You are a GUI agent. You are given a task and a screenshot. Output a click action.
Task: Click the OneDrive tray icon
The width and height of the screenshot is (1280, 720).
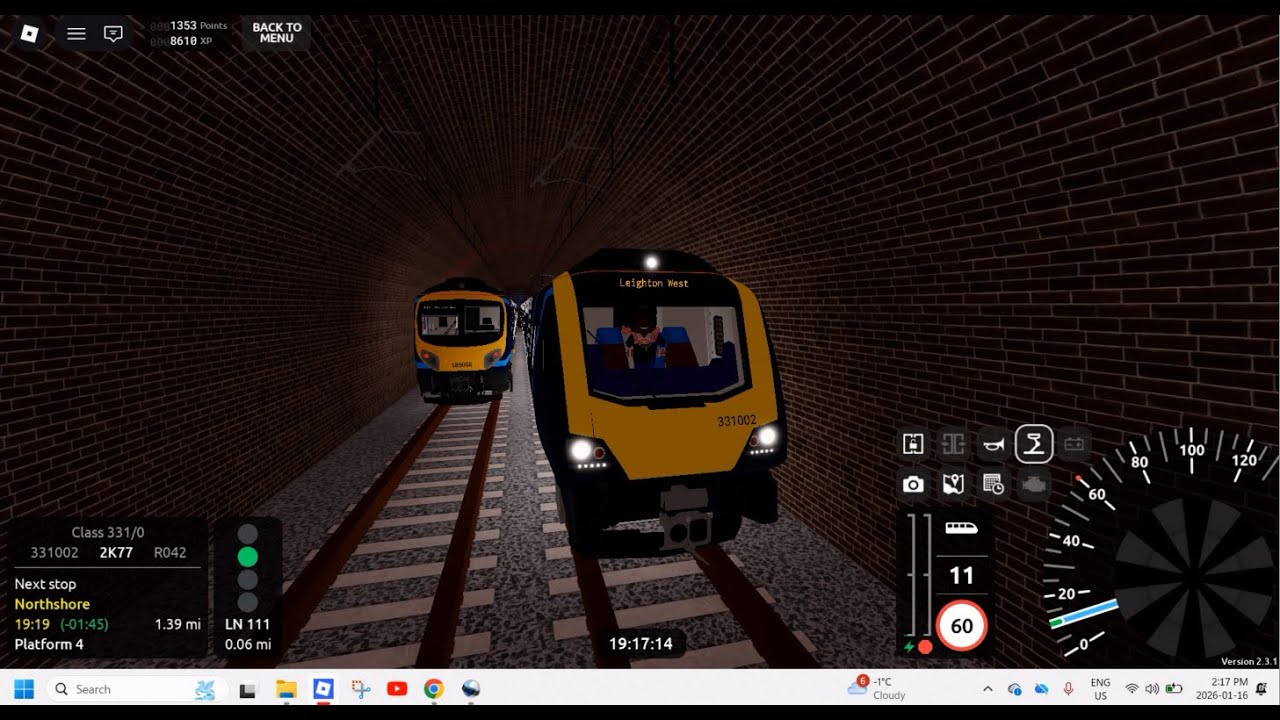coord(1041,689)
